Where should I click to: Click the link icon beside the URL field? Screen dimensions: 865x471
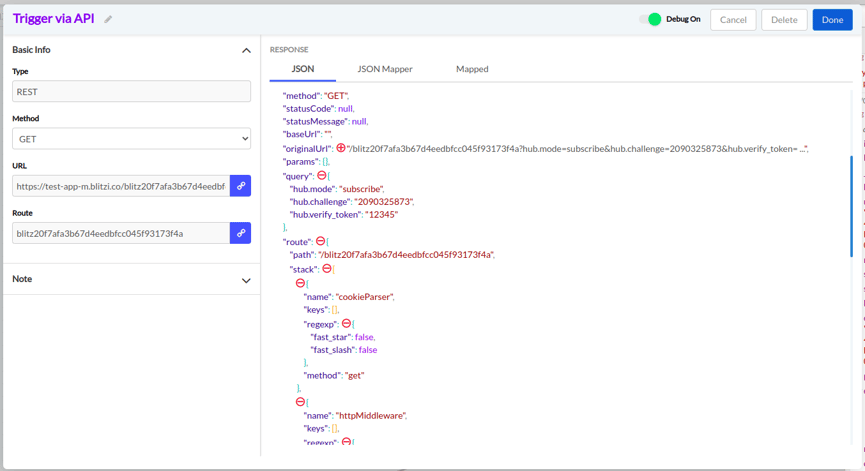[241, 186]
